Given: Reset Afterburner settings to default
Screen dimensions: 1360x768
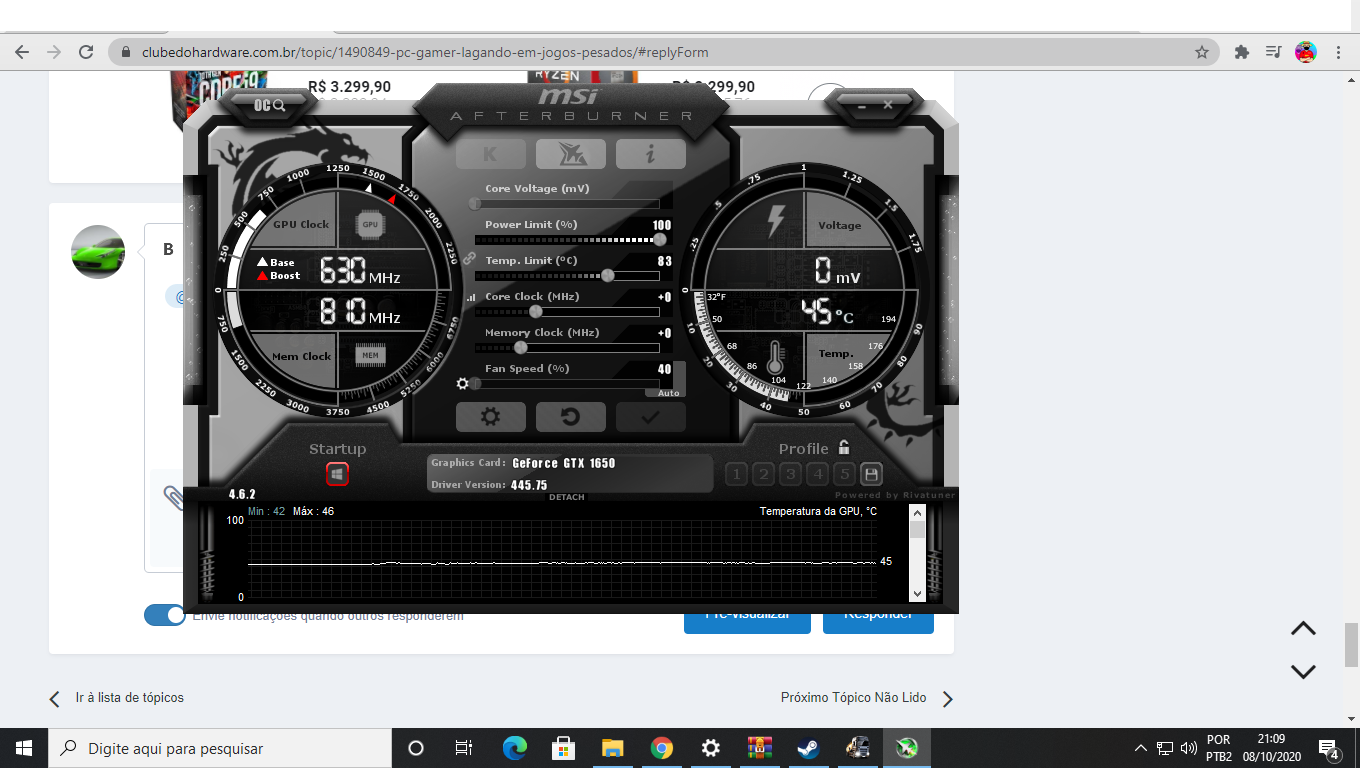Looking at the screenshot, I should point(570,417).
